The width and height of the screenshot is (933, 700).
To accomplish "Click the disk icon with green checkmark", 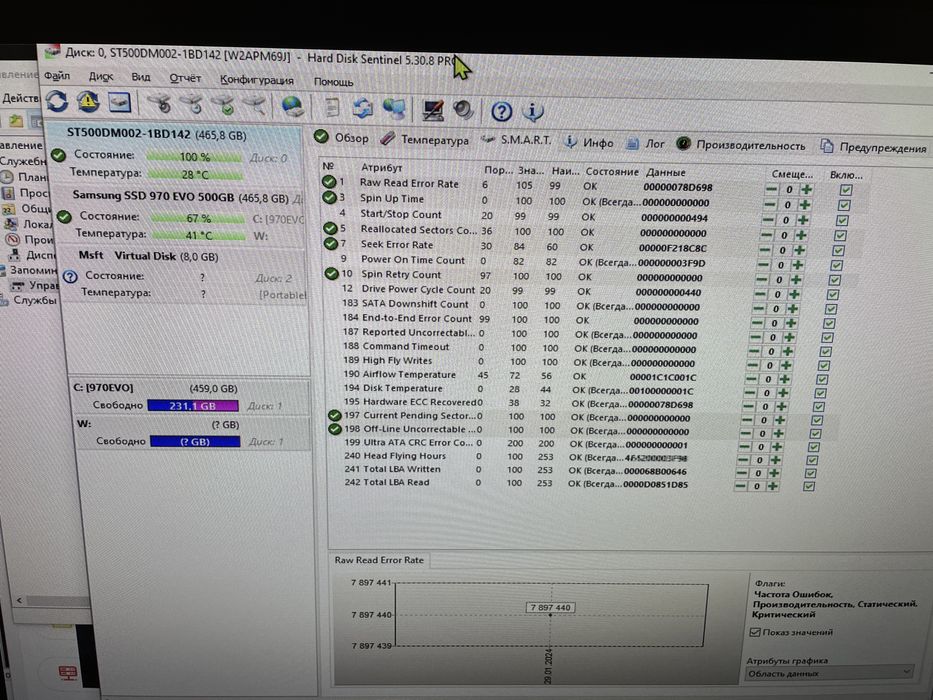I will (224, 105).
